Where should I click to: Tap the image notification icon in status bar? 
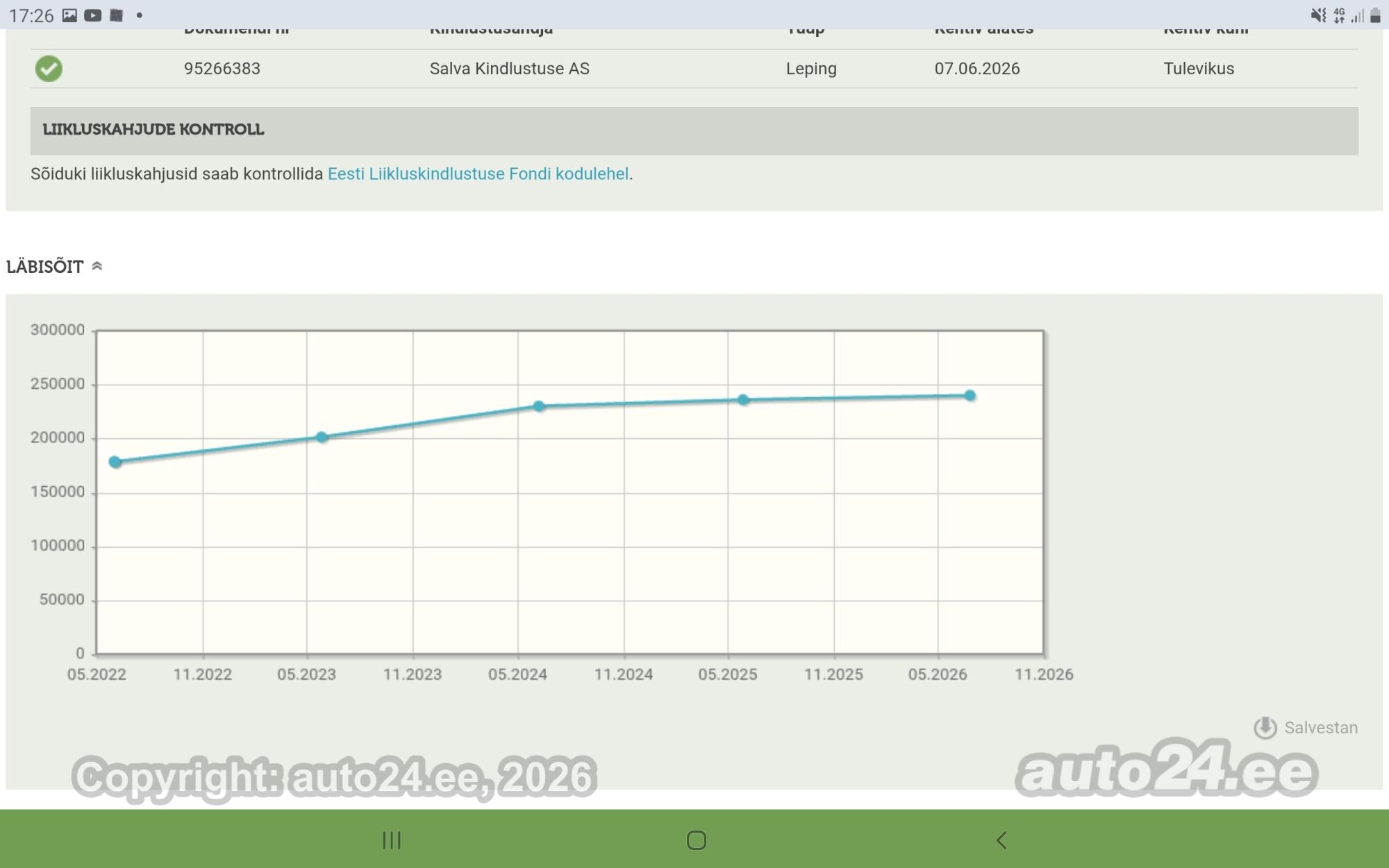coord(69,15)
